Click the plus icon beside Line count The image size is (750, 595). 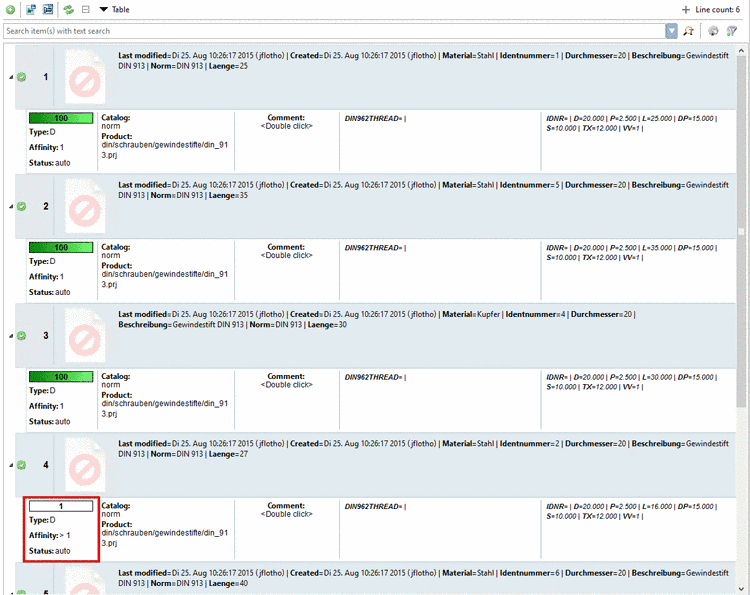click(x=686, y=10)
